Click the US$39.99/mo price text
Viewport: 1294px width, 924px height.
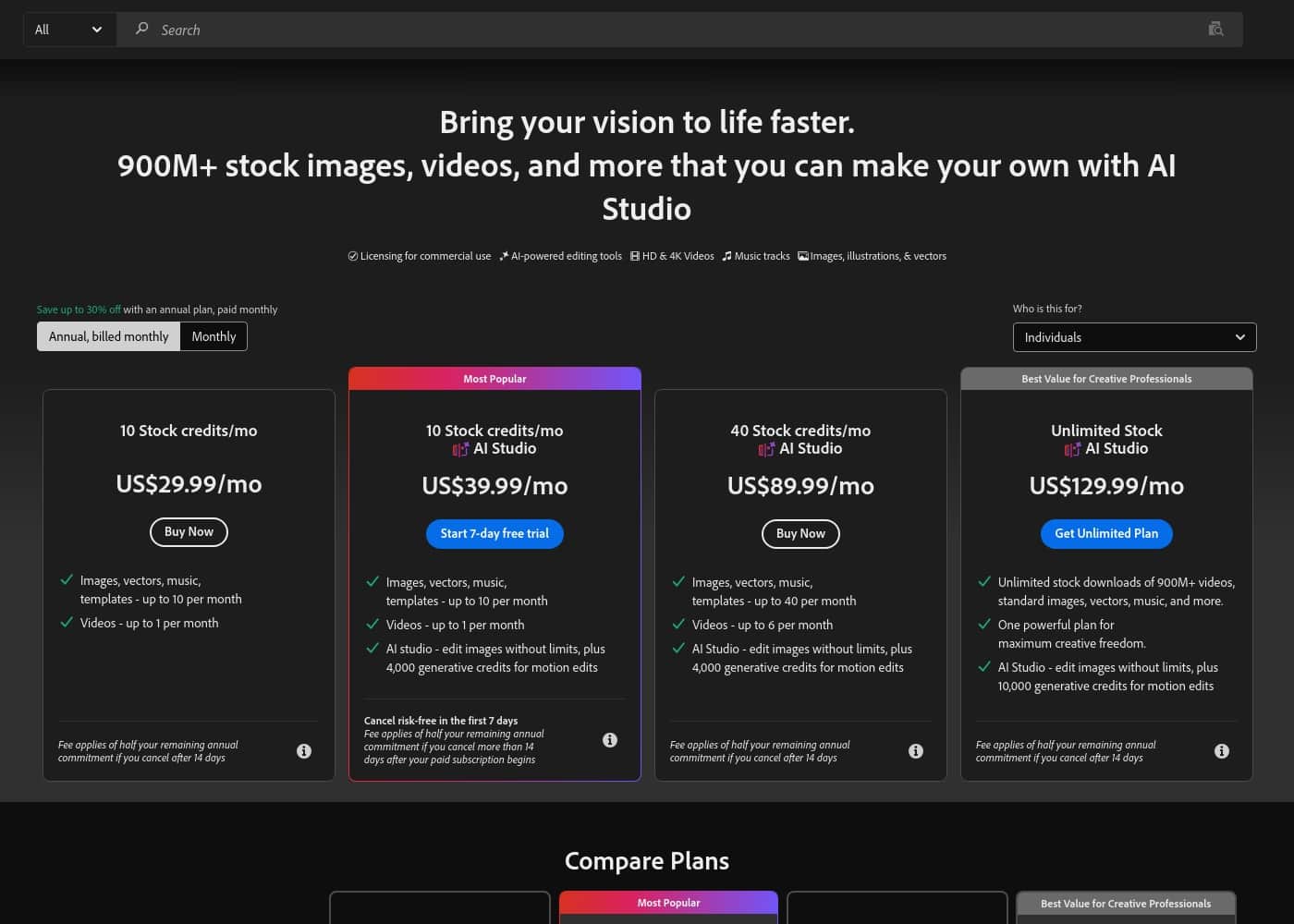(494, 486)
